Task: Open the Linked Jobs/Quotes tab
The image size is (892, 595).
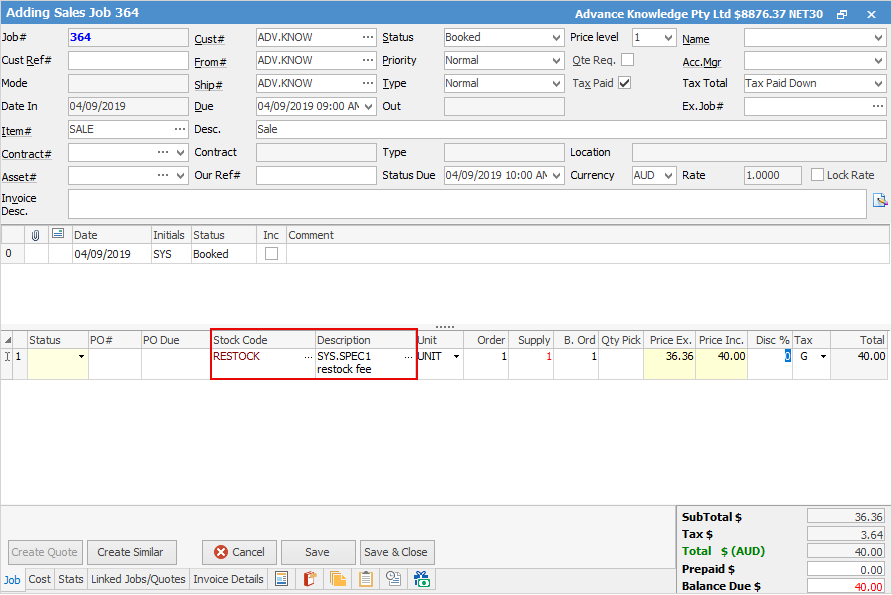Action: click(x=138, y=579)
